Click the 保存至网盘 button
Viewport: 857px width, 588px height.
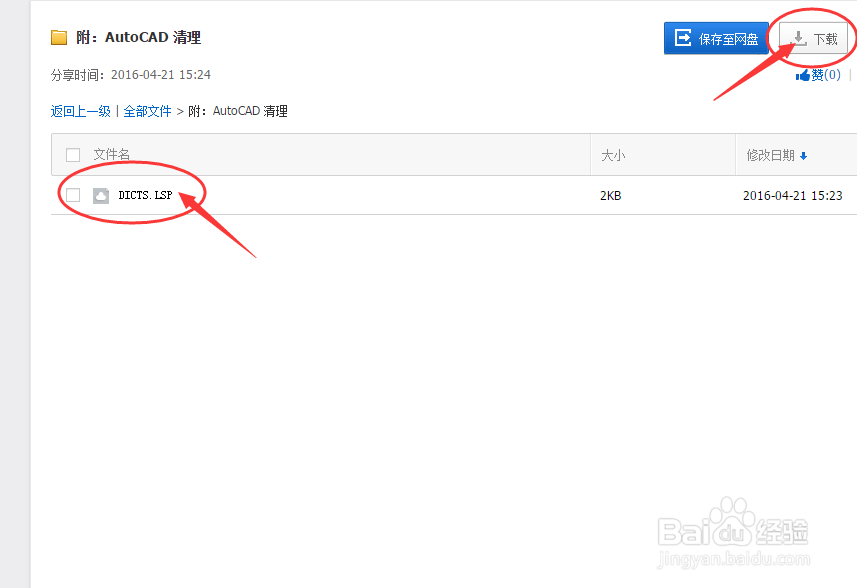pyautogui.click(x=716, y=37)
